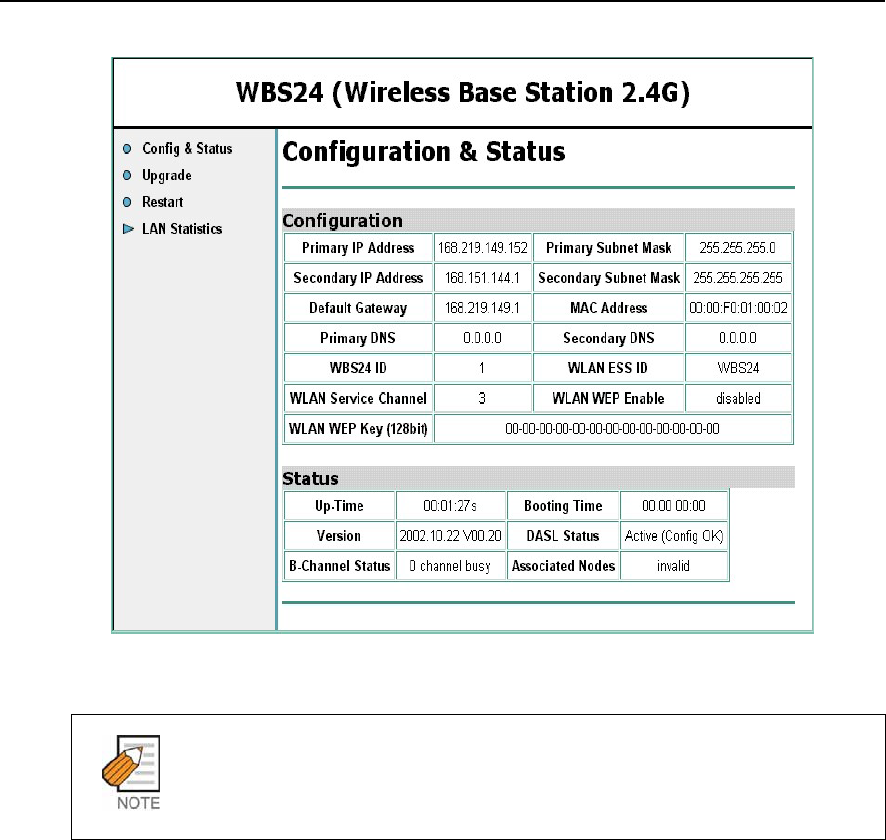Viewport: 886px width, 840px height.
Task: Select the DASL Status label
Action: point(563,536)
